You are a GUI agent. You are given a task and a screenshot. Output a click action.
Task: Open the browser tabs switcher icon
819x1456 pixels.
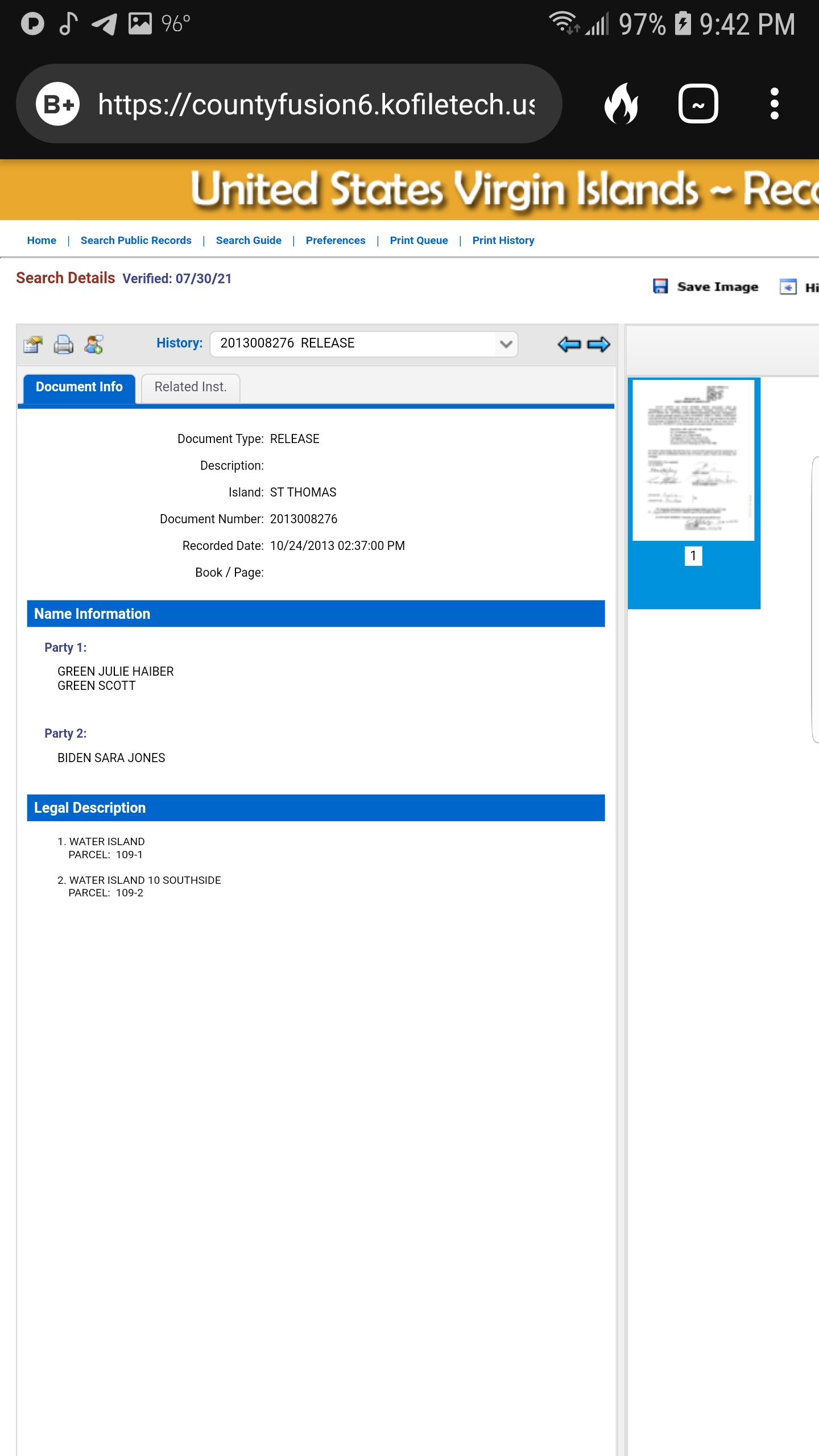[x=698, y=104]
